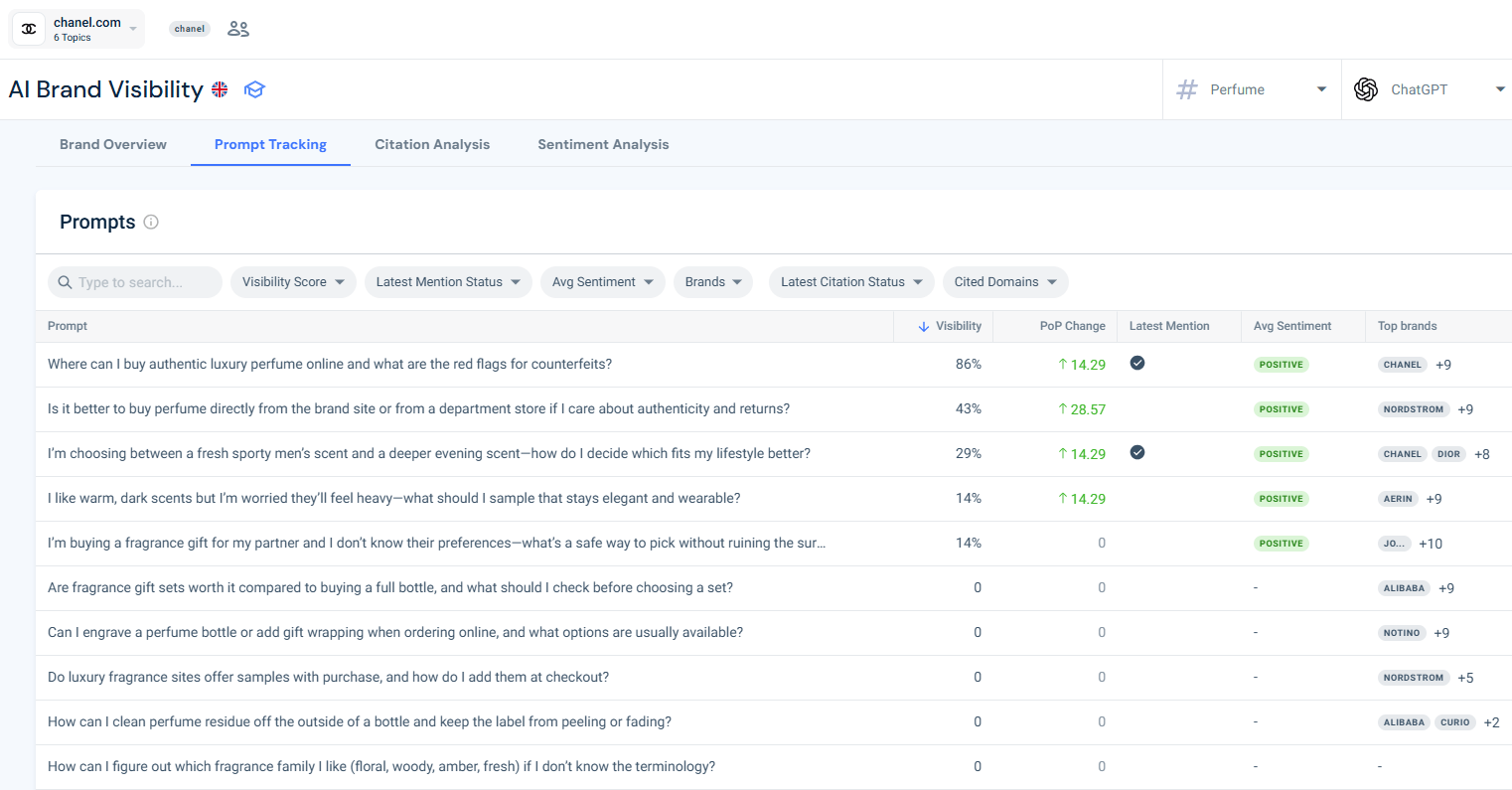Screen dimensions: 1512x790
Task: Expand the Brands filter
Action: point(713,282)
